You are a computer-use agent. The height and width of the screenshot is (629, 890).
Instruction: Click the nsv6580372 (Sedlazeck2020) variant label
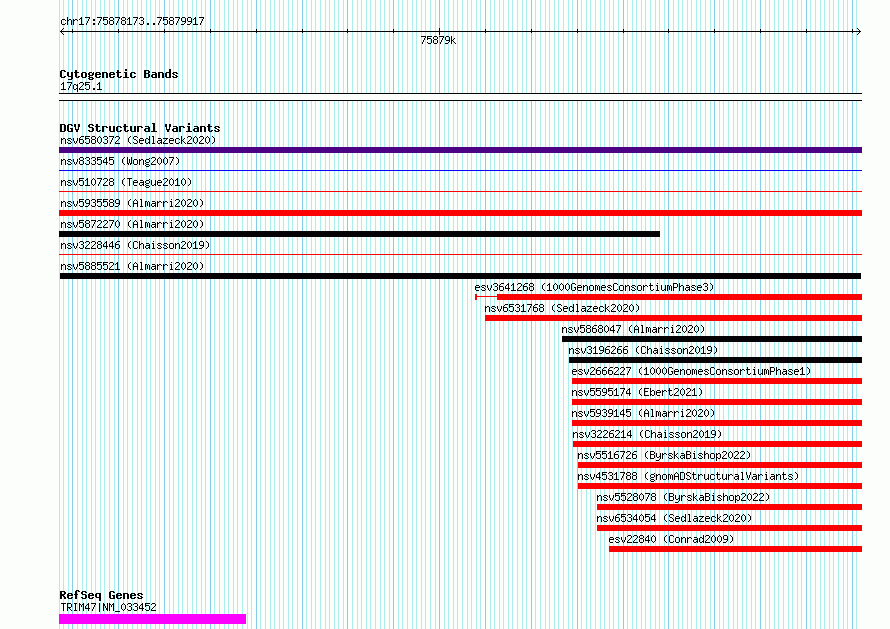[138, 140]
